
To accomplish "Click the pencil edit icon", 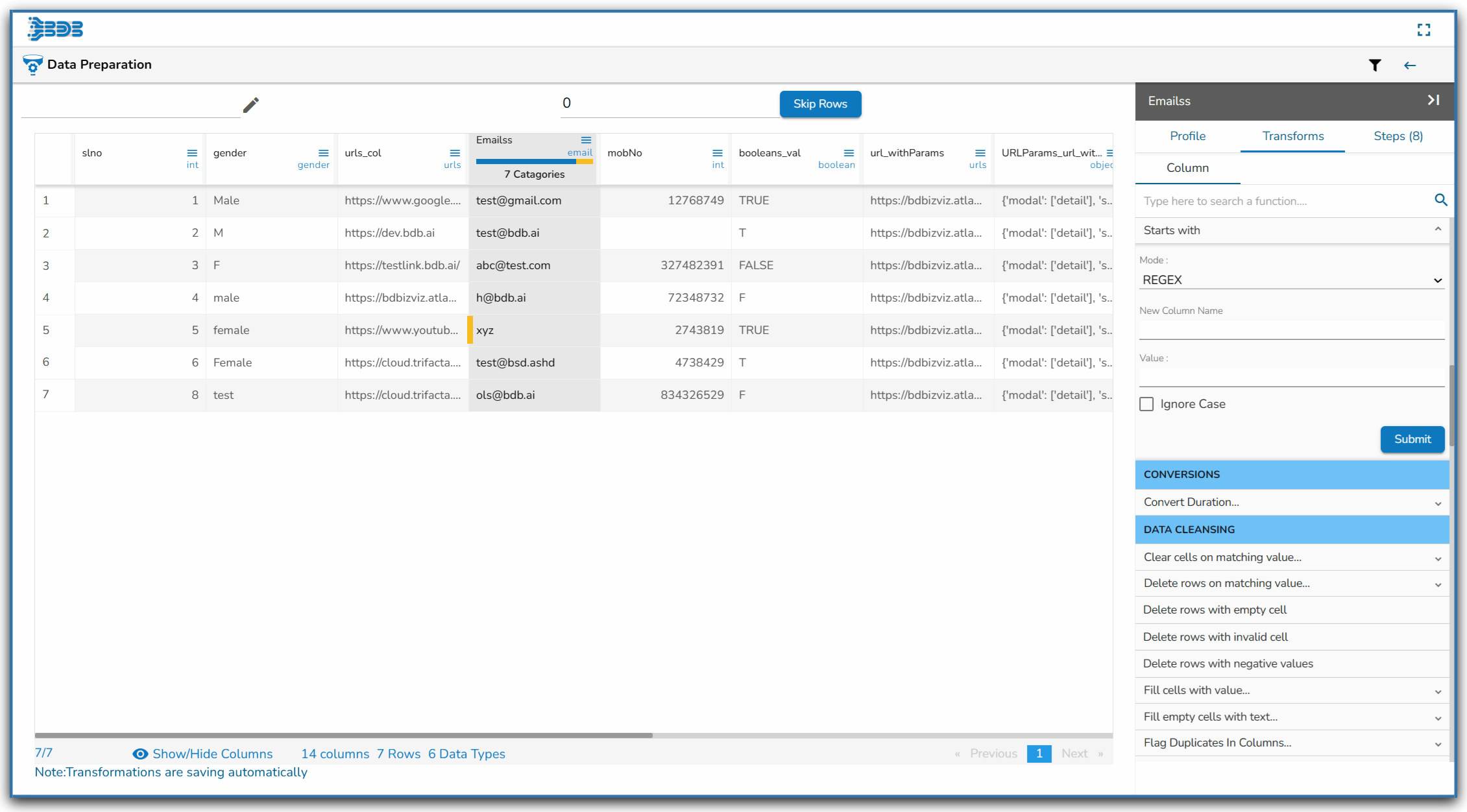I will click(x=251, y=104).
